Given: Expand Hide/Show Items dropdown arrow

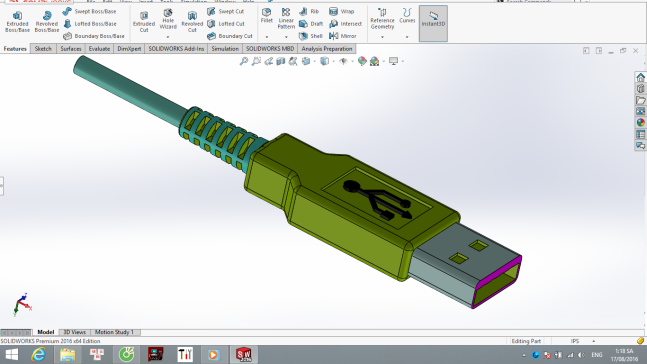Looking at the screenshot, I should pyautogui.click(x=352, y=61).
